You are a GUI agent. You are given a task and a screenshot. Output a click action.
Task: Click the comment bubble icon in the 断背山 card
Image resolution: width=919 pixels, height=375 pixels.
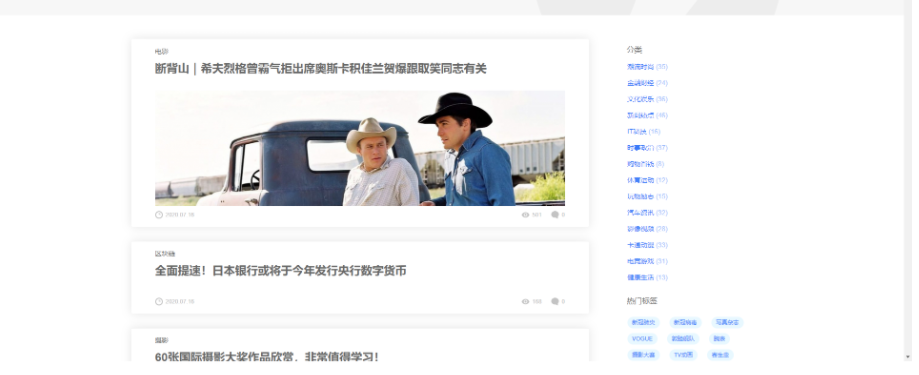pos(554,215)
